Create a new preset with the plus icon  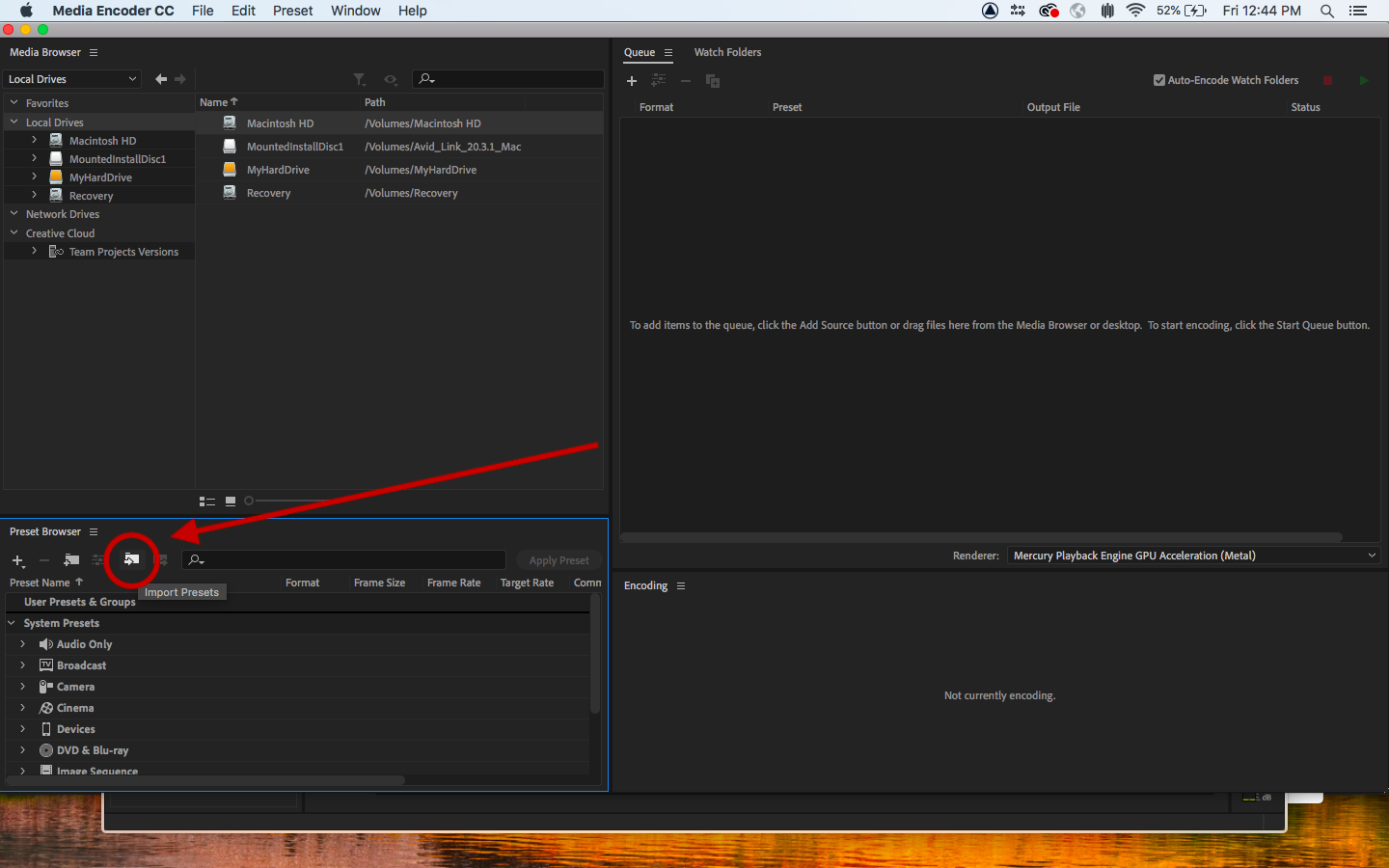coord(17,560)
